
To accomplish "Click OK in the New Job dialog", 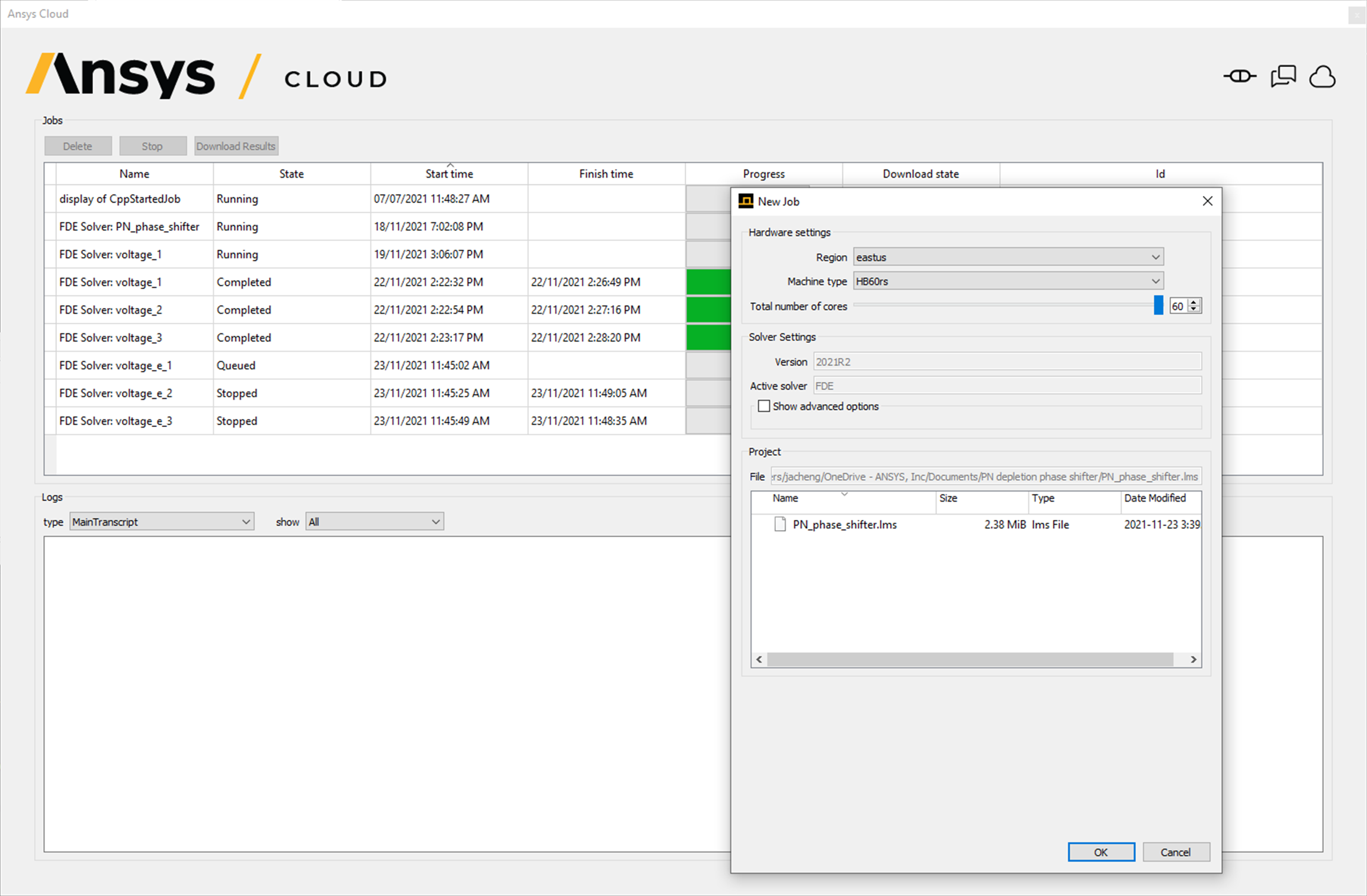I will 1101,852.
